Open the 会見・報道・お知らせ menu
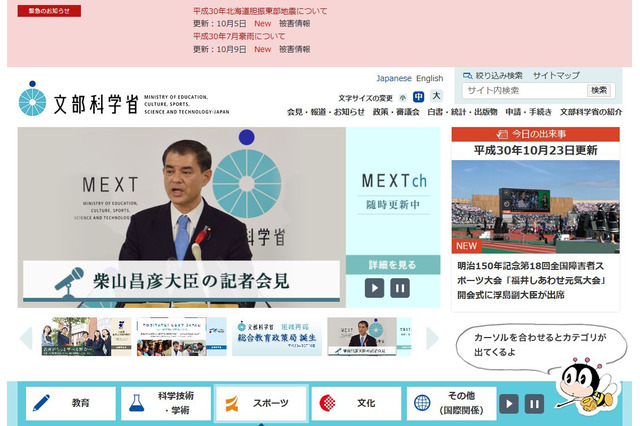 [326, 112]
